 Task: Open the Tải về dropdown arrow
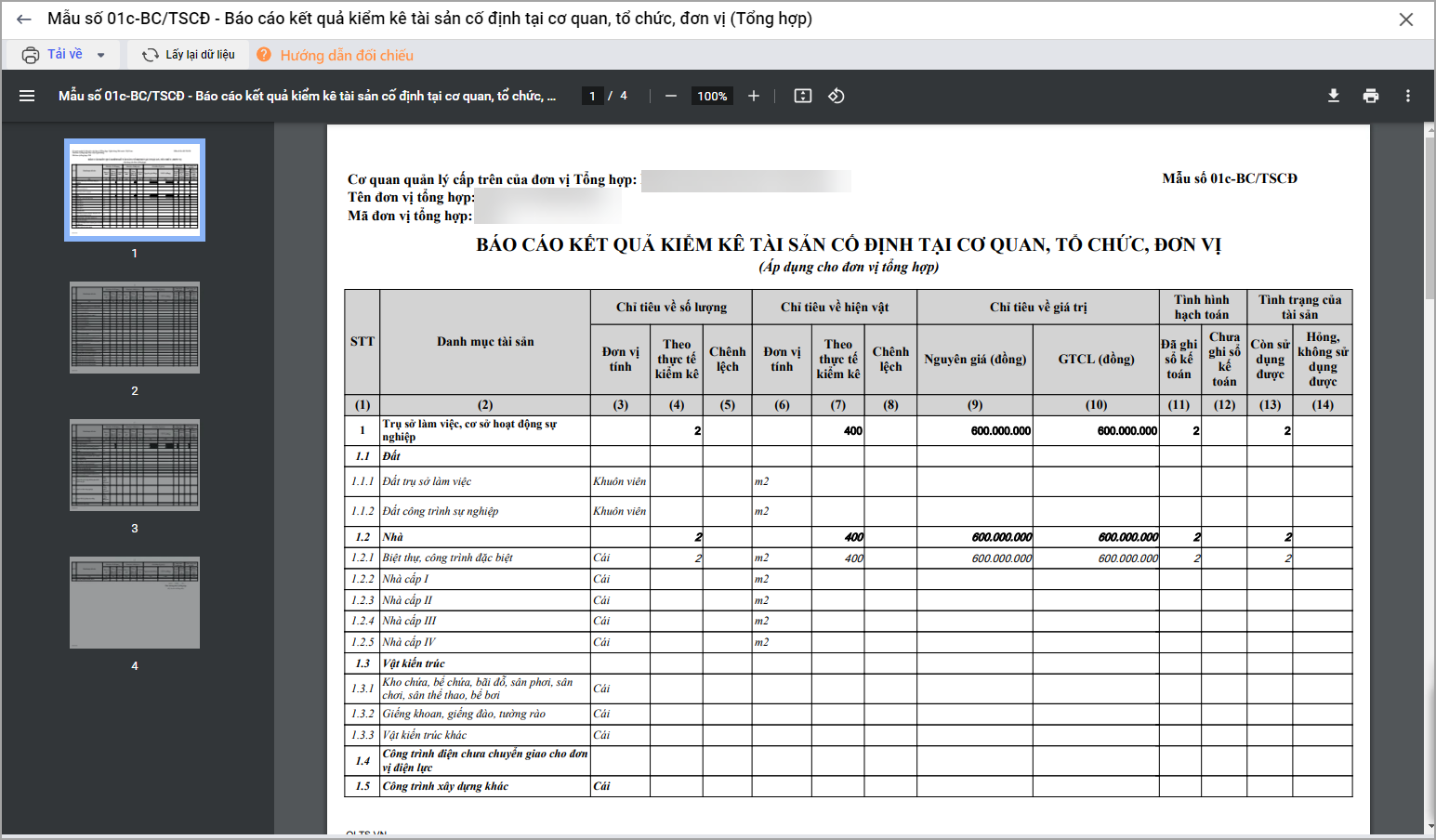click(x=100, y=55)
